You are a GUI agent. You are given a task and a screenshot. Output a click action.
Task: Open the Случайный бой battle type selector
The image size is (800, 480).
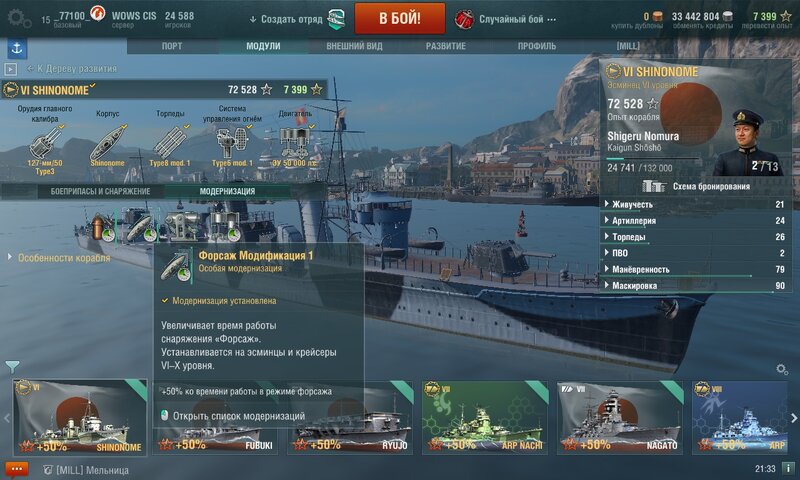[x=505, y=19]
